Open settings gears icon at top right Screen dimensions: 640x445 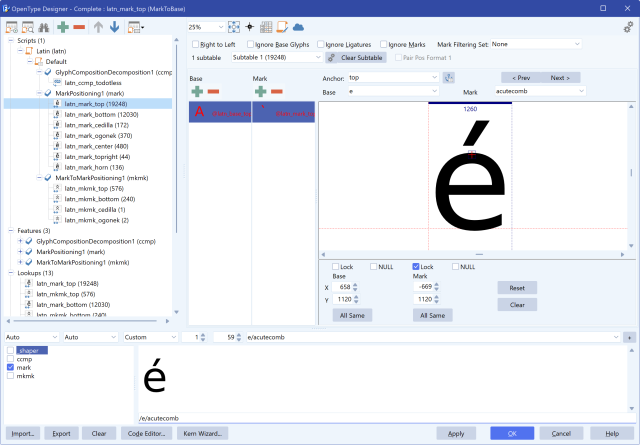coord(628,27)
